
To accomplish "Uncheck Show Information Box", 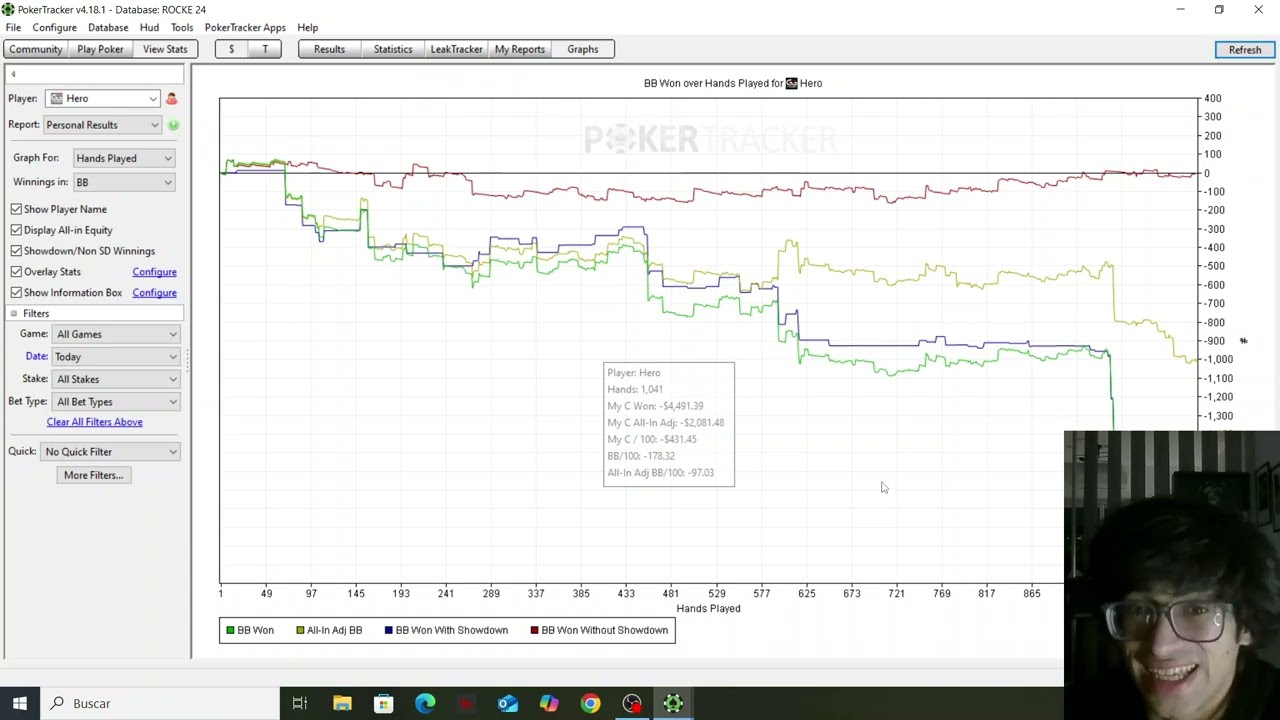I will [16, 293].
